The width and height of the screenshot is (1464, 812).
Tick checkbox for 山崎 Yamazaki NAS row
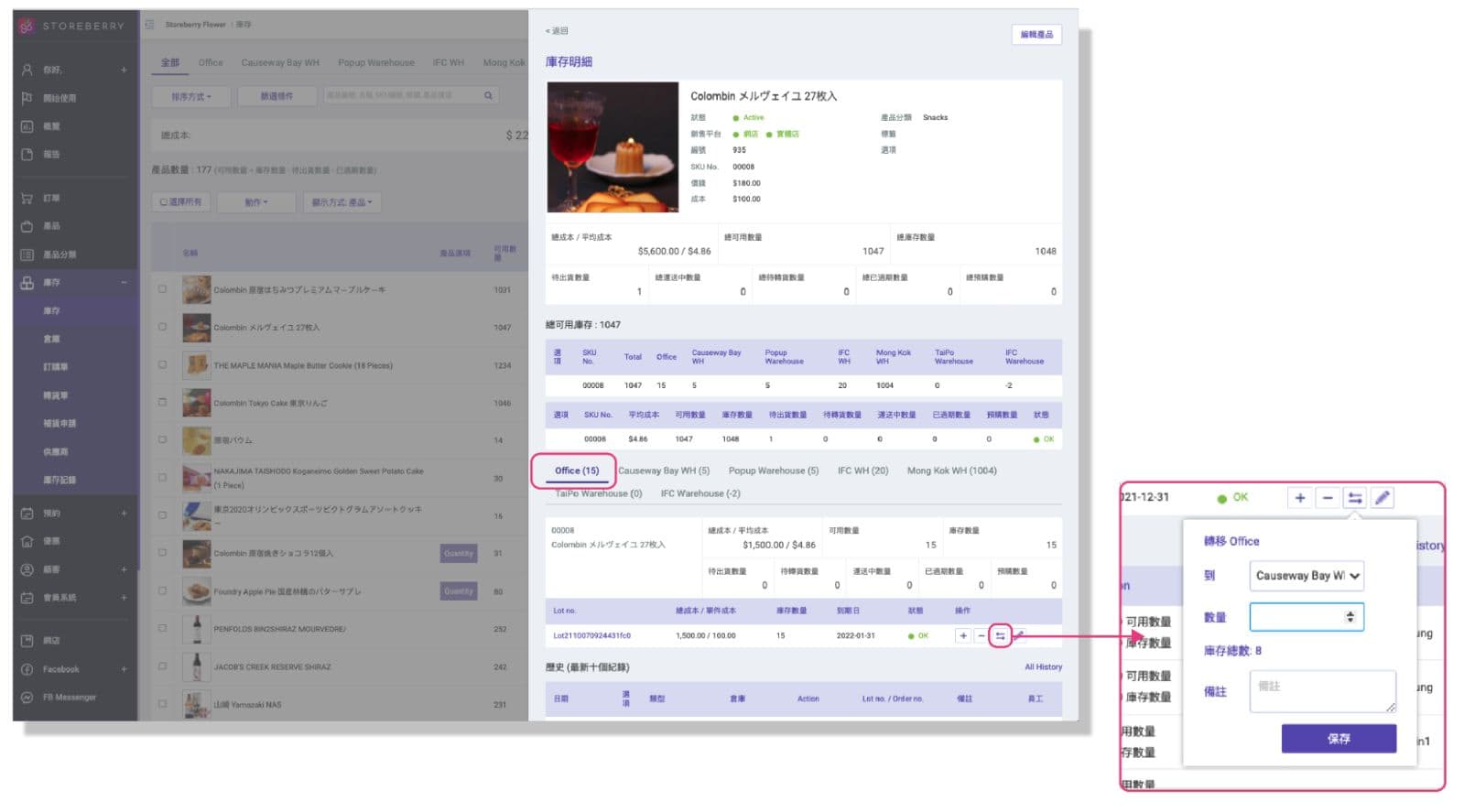point(163,703)
